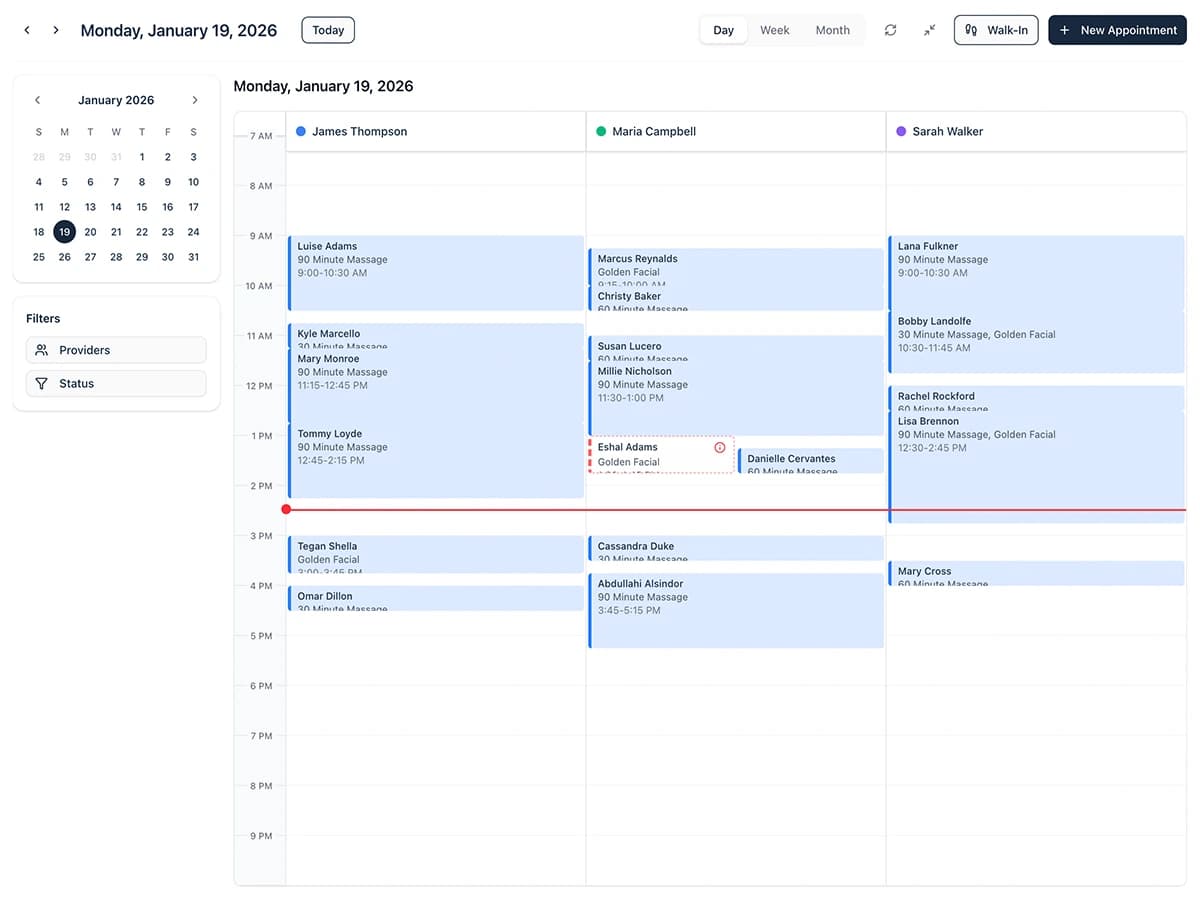Screen dimensions: 1200x900
Task: Click Maria Campbell's green status dot
Action: tap(600, 131)
